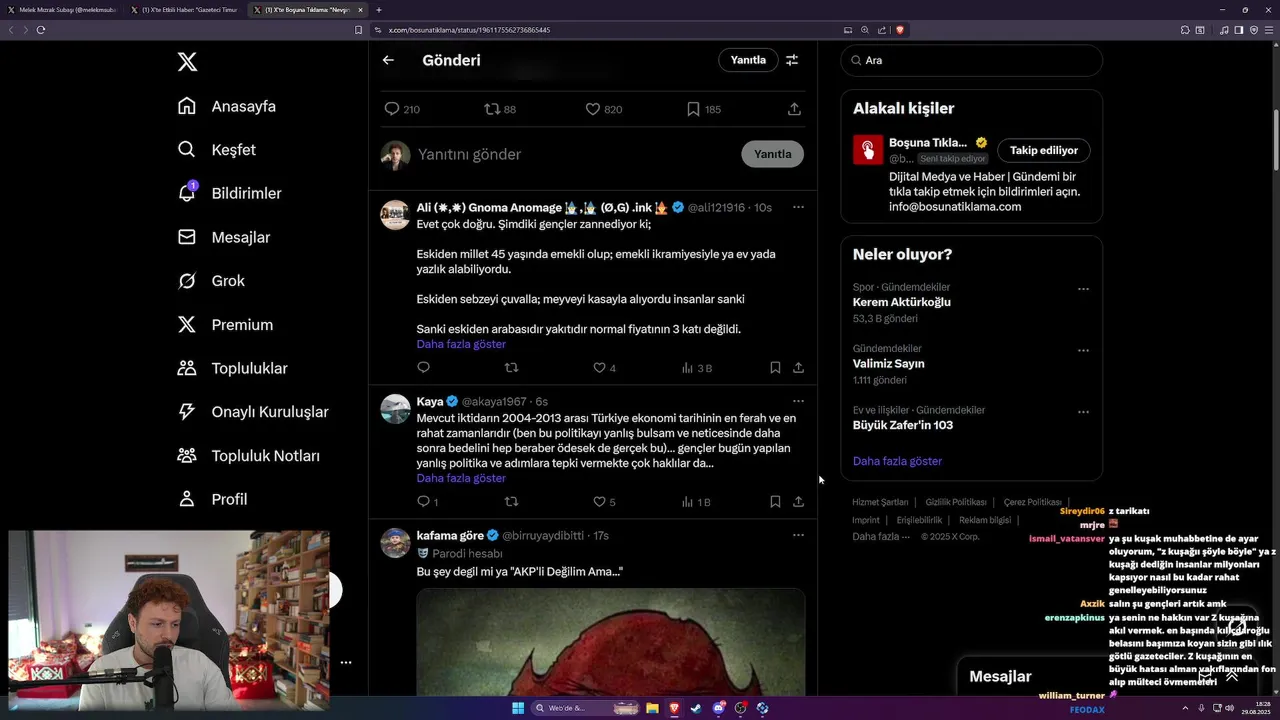The image size is (1280, 720).
Task: Open more options for Valimiz Sayın trend
Action: point(1083,351)
